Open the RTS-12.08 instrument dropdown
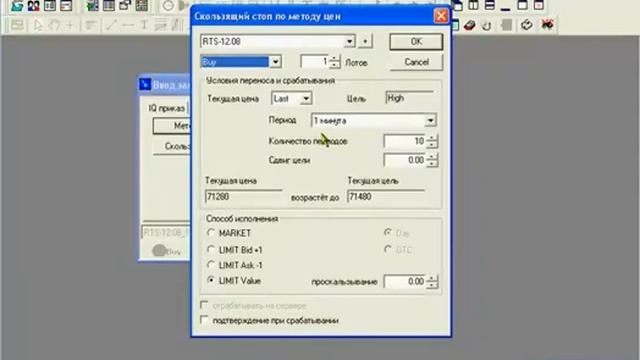Image resolution: width=640 pixels, height=360 pixels. click(349, 41)
